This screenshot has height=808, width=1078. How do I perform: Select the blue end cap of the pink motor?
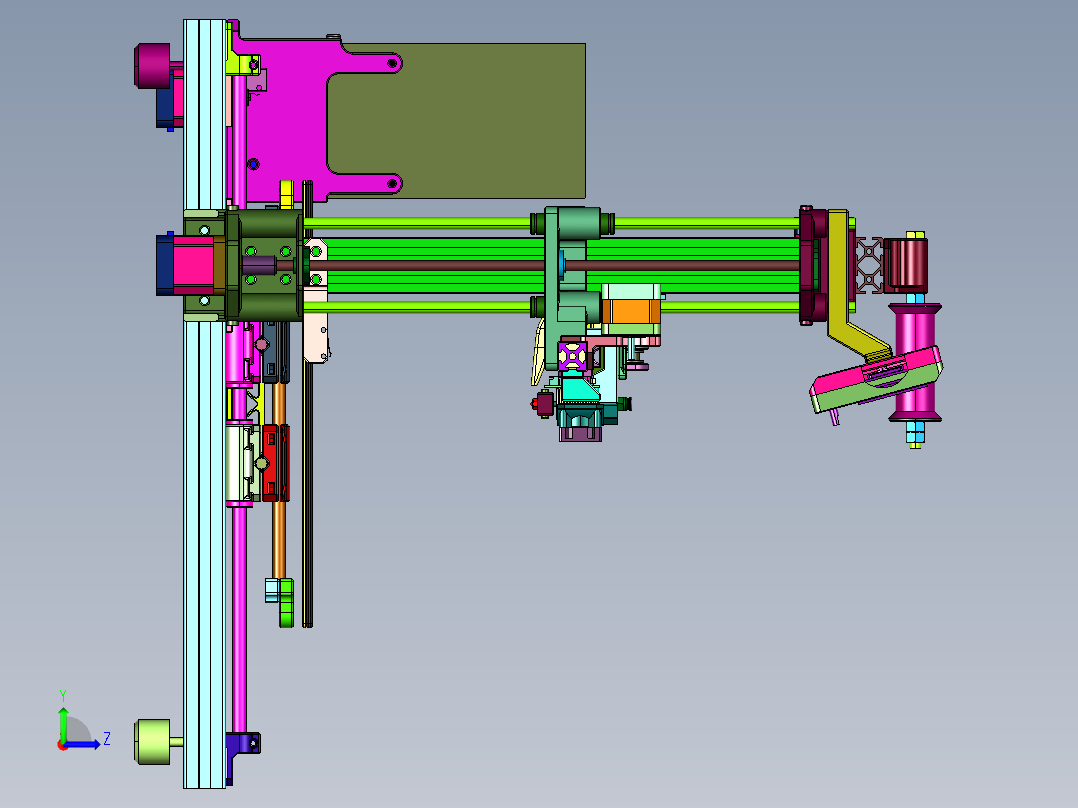click(x=164, y=265)
